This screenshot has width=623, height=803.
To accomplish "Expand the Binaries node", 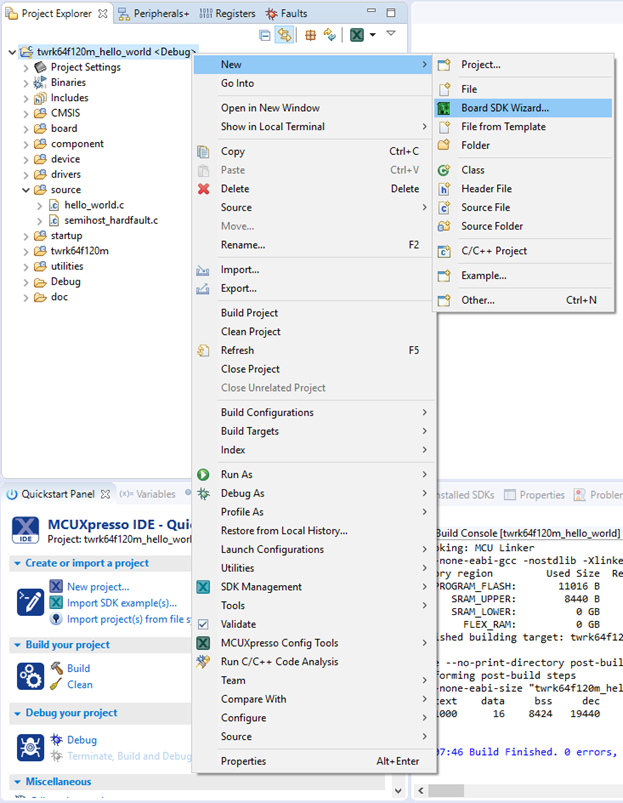I will click(26, 83).
